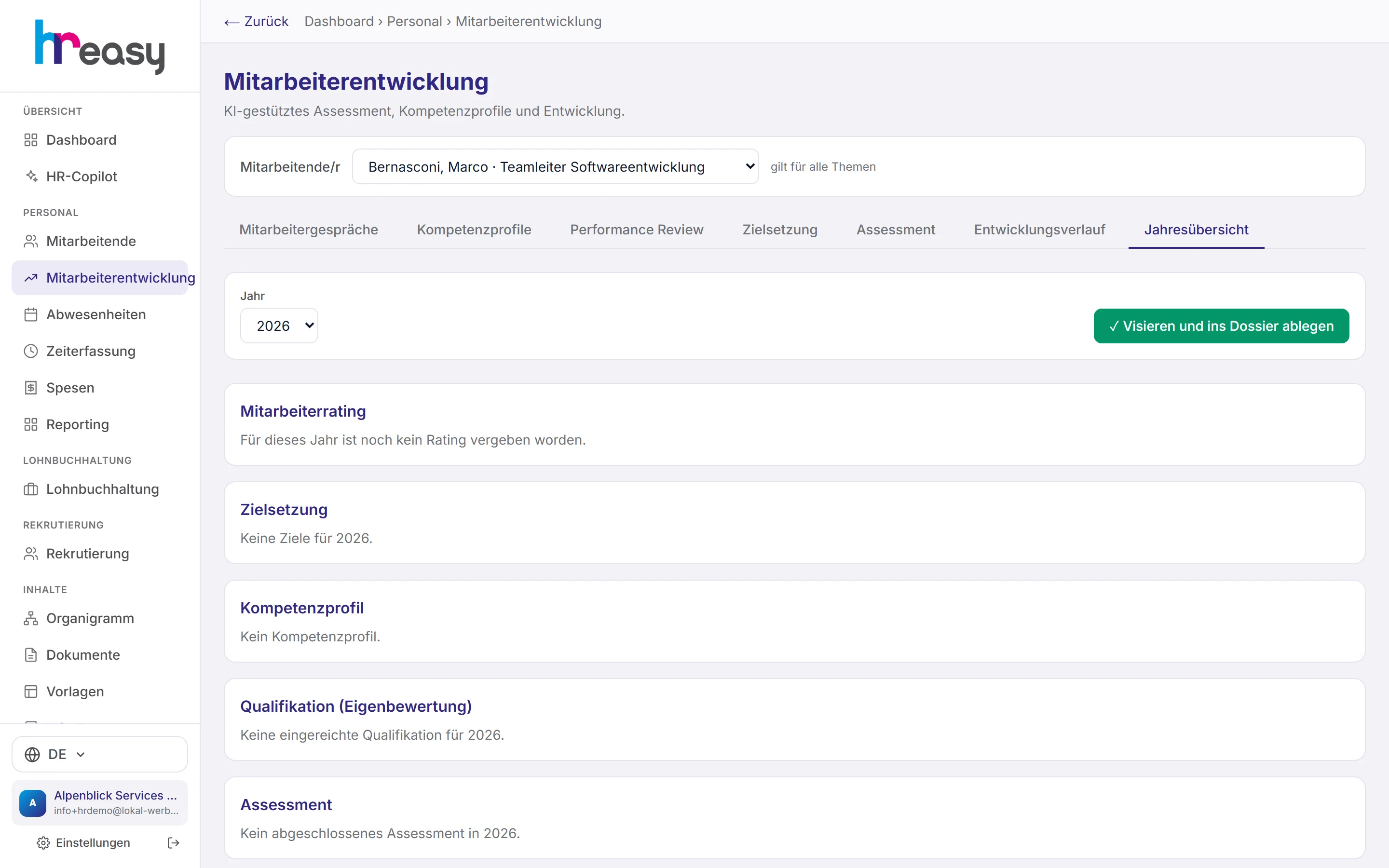Click the Mitarbeiterentwicklung trend icon

coord(31,278)
